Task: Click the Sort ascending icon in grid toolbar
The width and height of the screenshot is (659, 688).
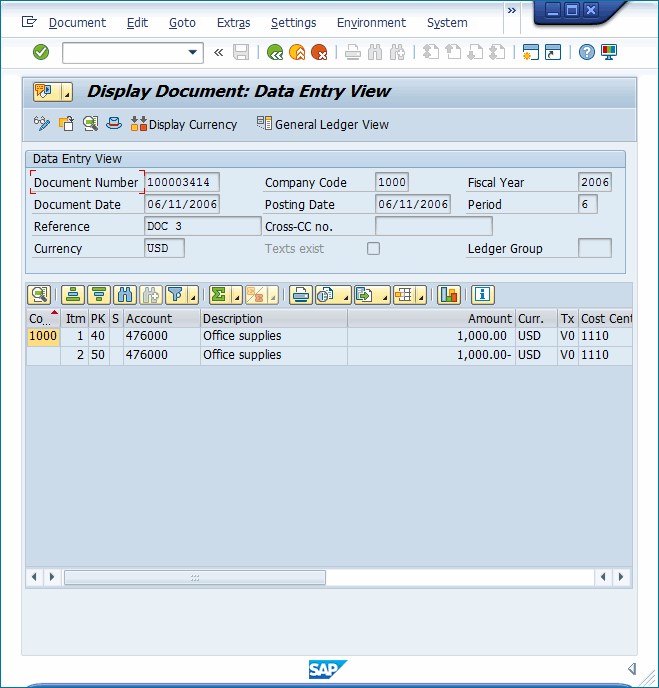Action: tap(73, 295)
